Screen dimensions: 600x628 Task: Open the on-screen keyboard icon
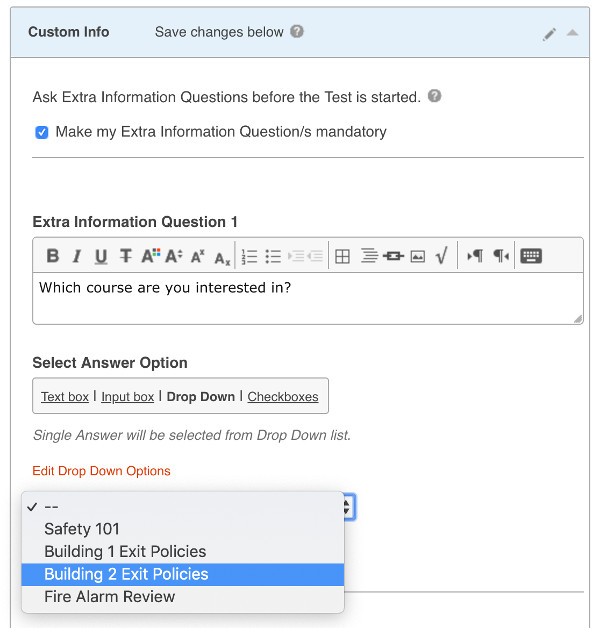531,256
